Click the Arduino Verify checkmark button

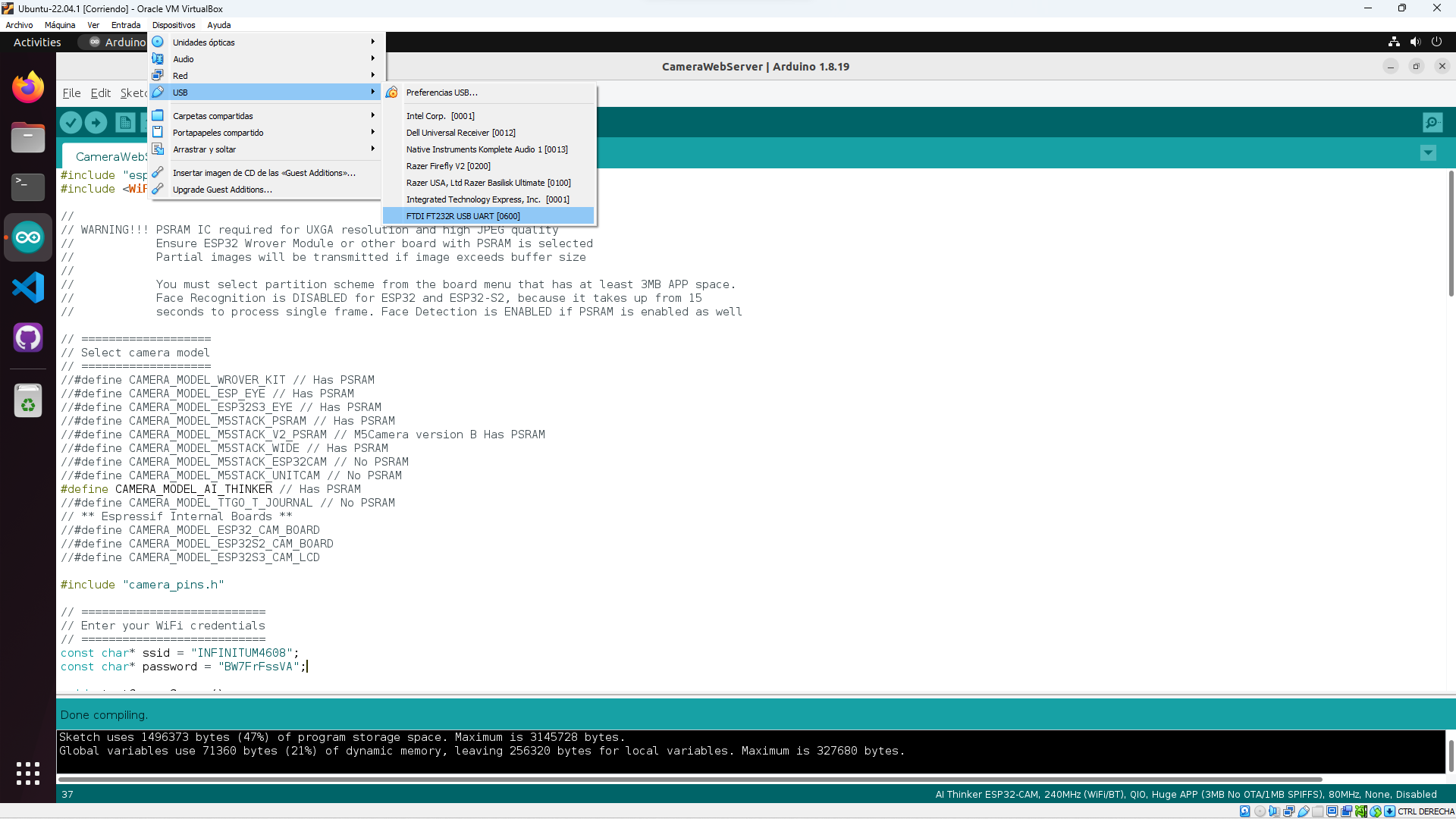tap(71, 122)
